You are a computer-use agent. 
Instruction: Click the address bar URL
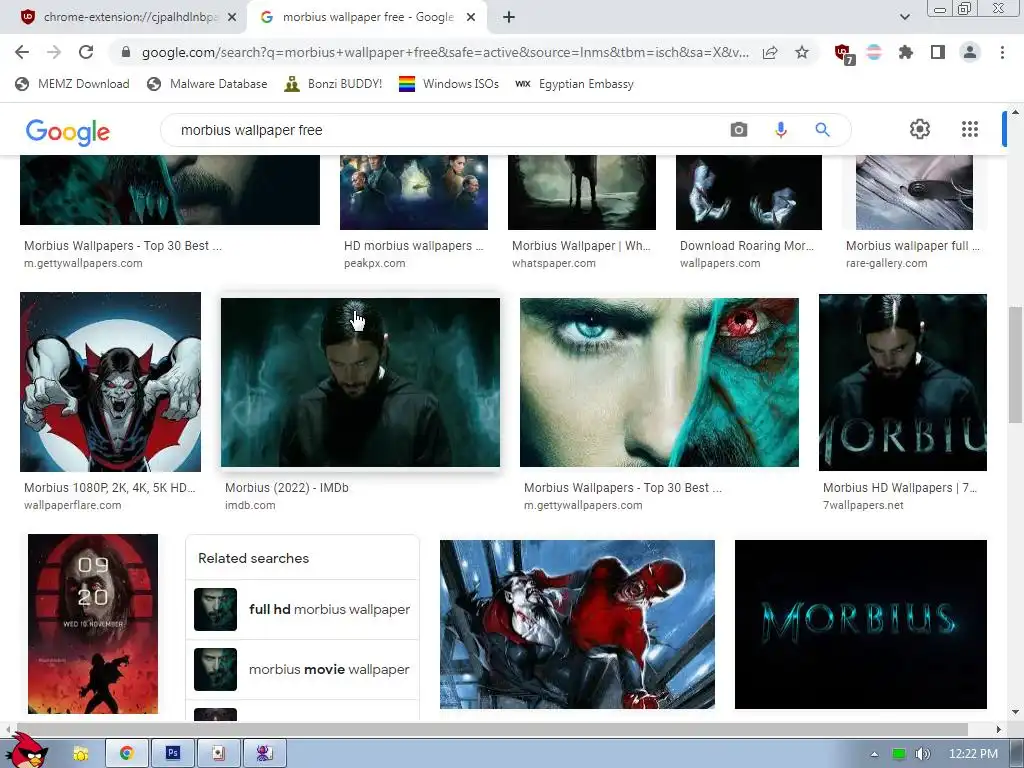point(445,52)
